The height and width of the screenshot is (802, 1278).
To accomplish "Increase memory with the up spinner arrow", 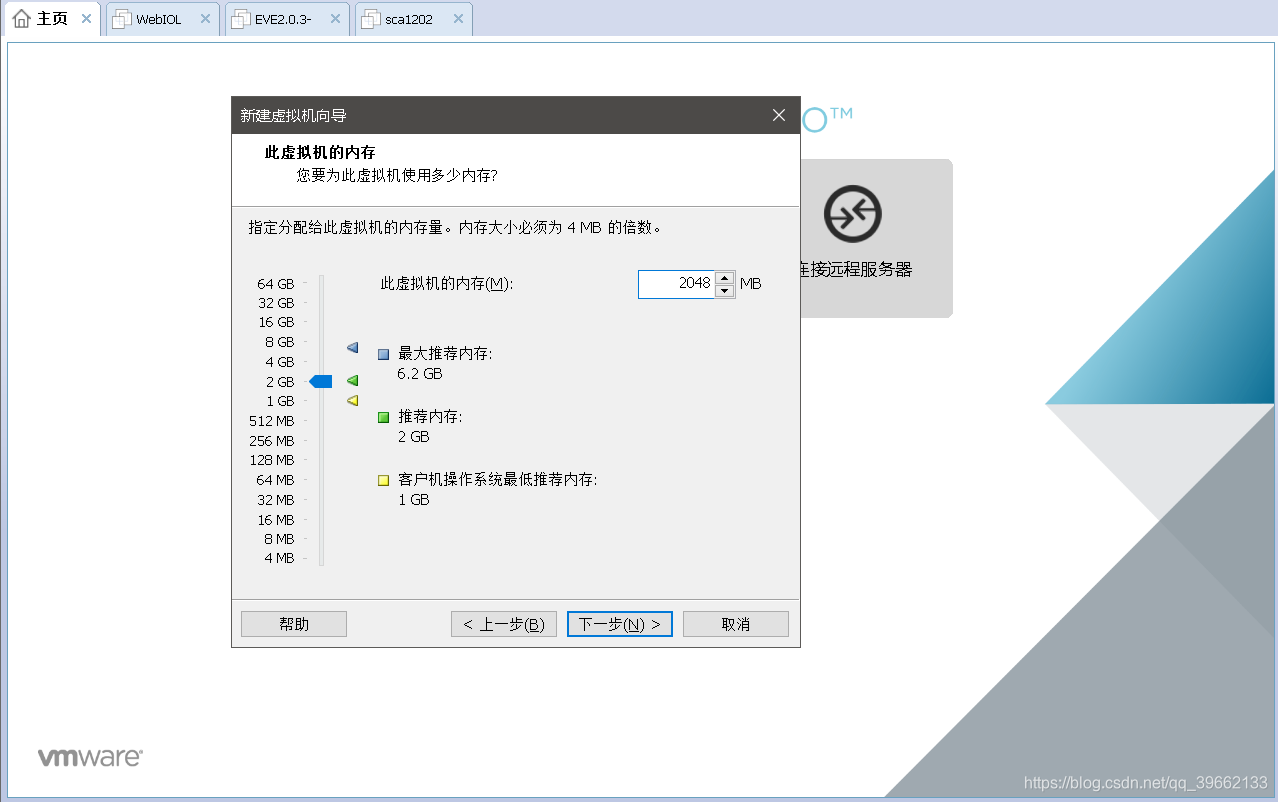I will (x=725, y=278).
